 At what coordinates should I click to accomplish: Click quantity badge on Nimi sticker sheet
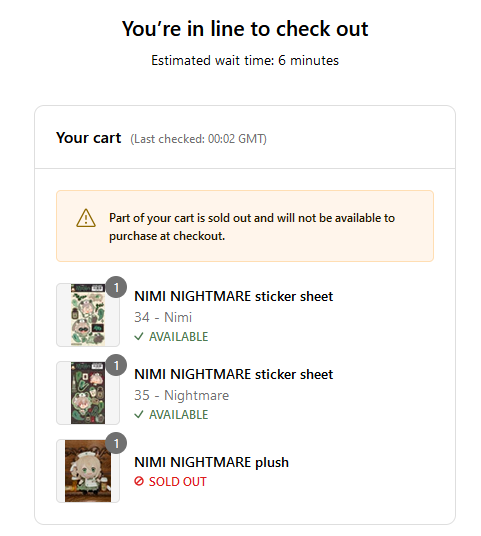pyautogui.click(x=116, y=287)
